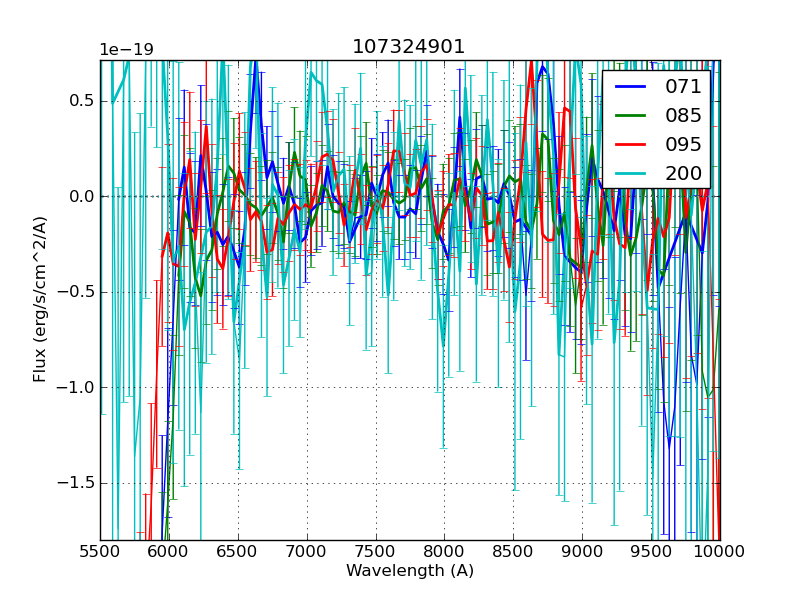Image resolution: width=800 pixels, height=600 pixels.
Task: Select the 085 legend label
Action: [683, 116]
